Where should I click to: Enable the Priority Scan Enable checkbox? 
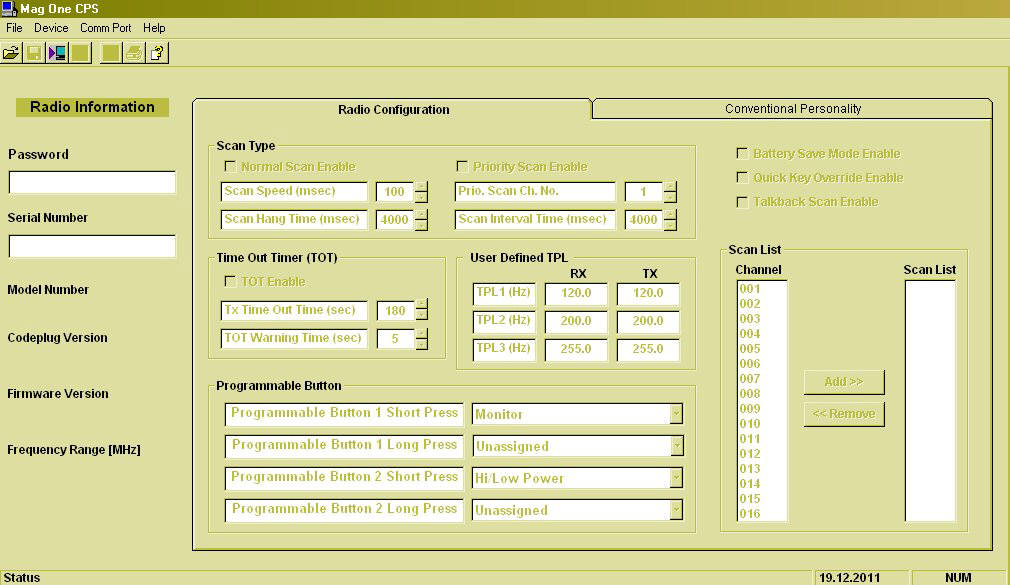coord(462,166)
